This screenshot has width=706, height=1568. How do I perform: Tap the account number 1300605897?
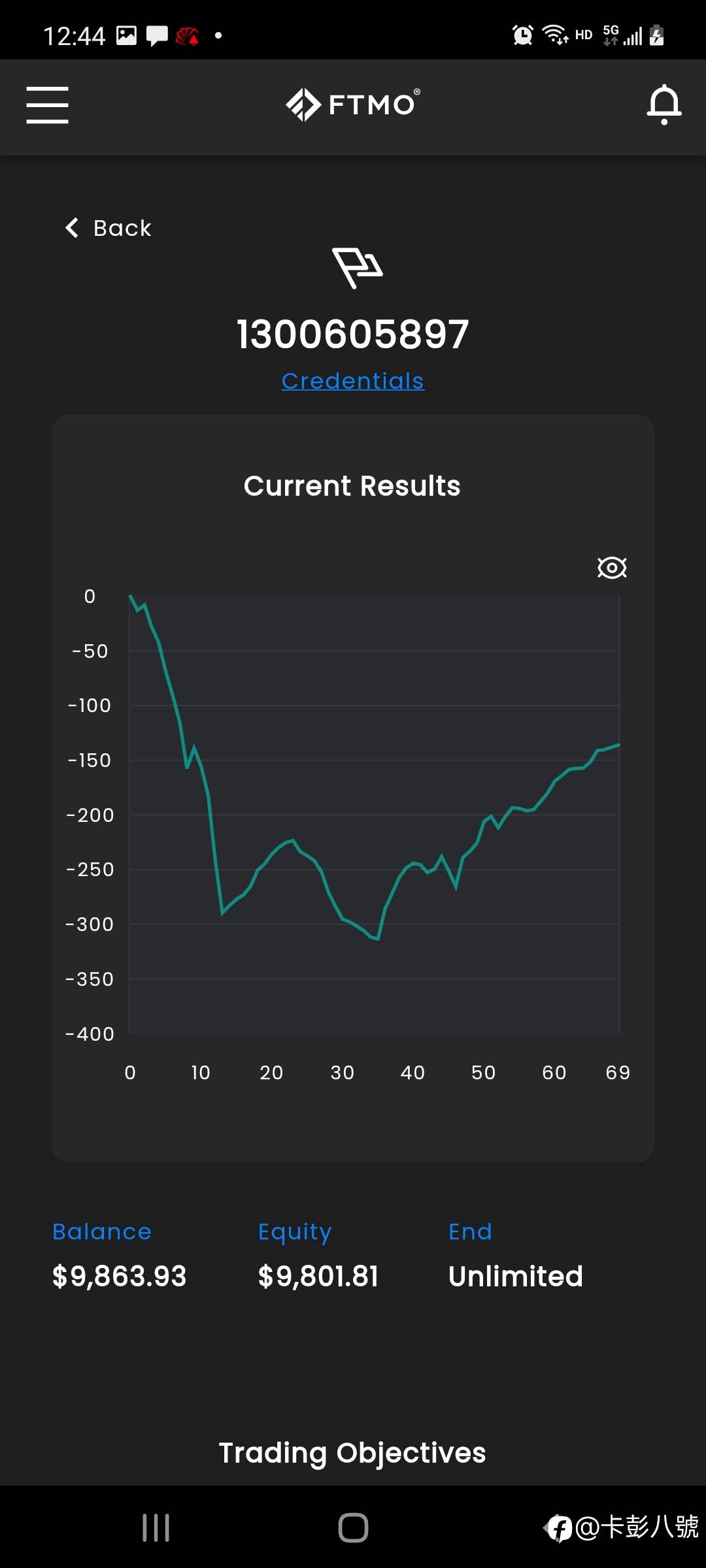[x=353, y=335]
